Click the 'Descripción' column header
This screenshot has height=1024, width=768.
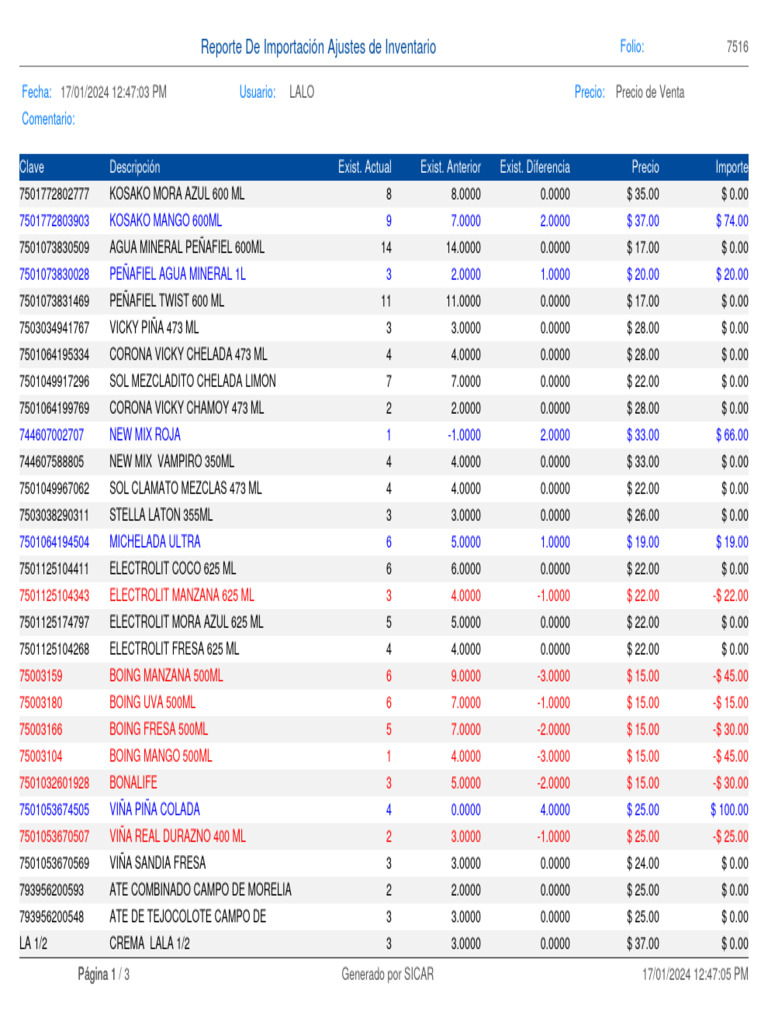135,167
